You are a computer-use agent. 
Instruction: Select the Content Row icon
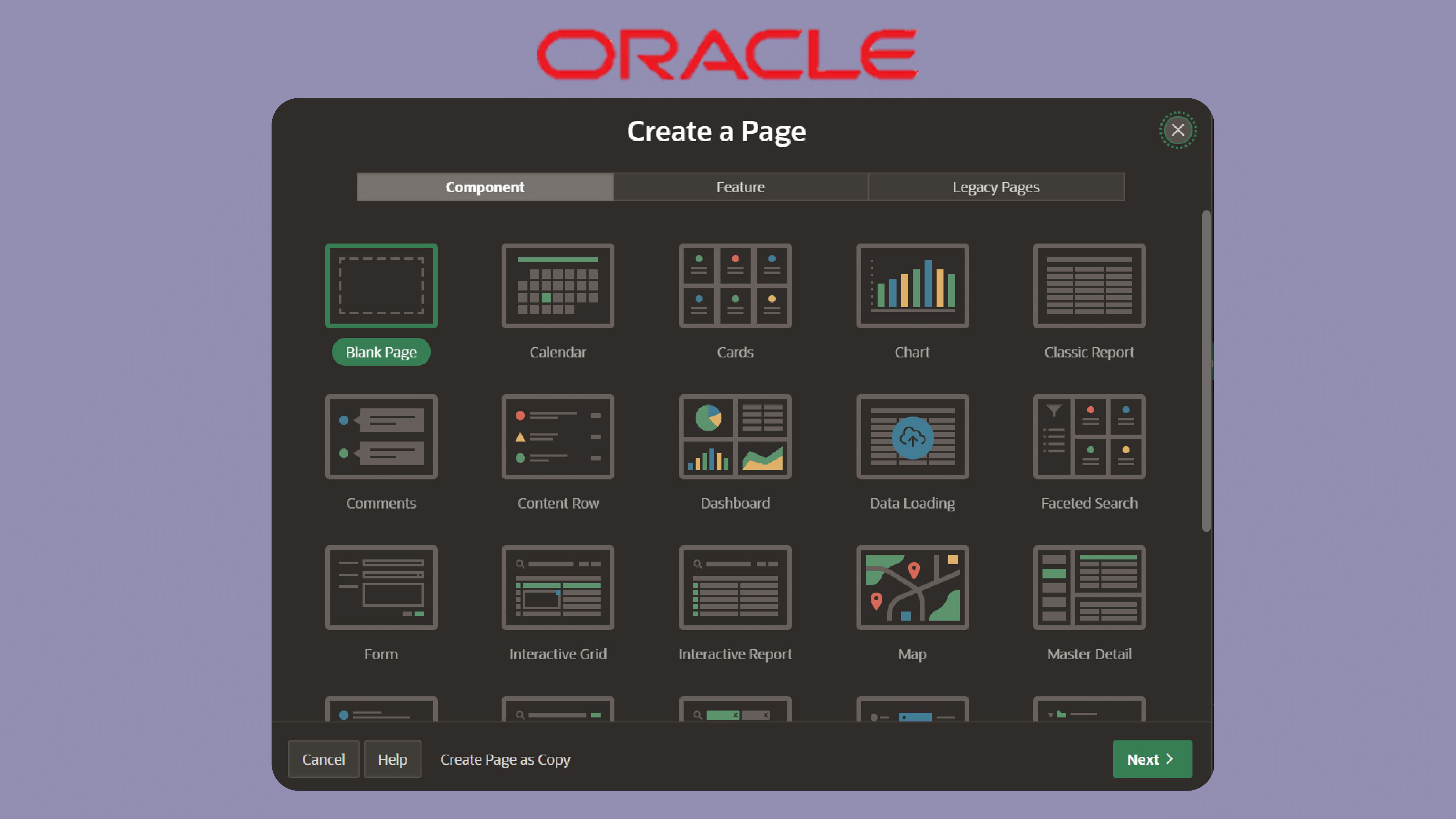click(x=557, y=436)
